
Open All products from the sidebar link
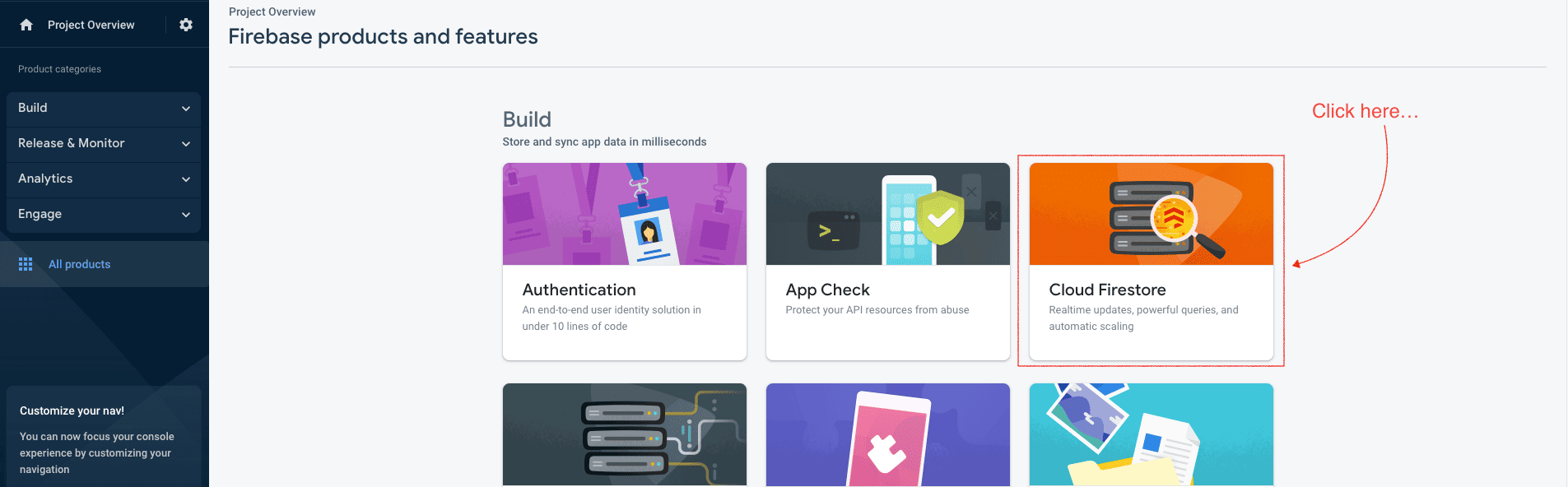coord(80,263)
